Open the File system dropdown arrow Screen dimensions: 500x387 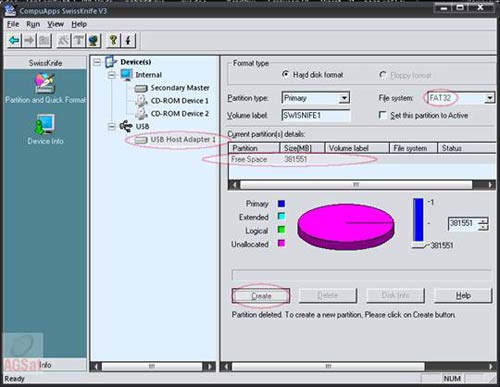pyautogui.click(x=489, y=98)
